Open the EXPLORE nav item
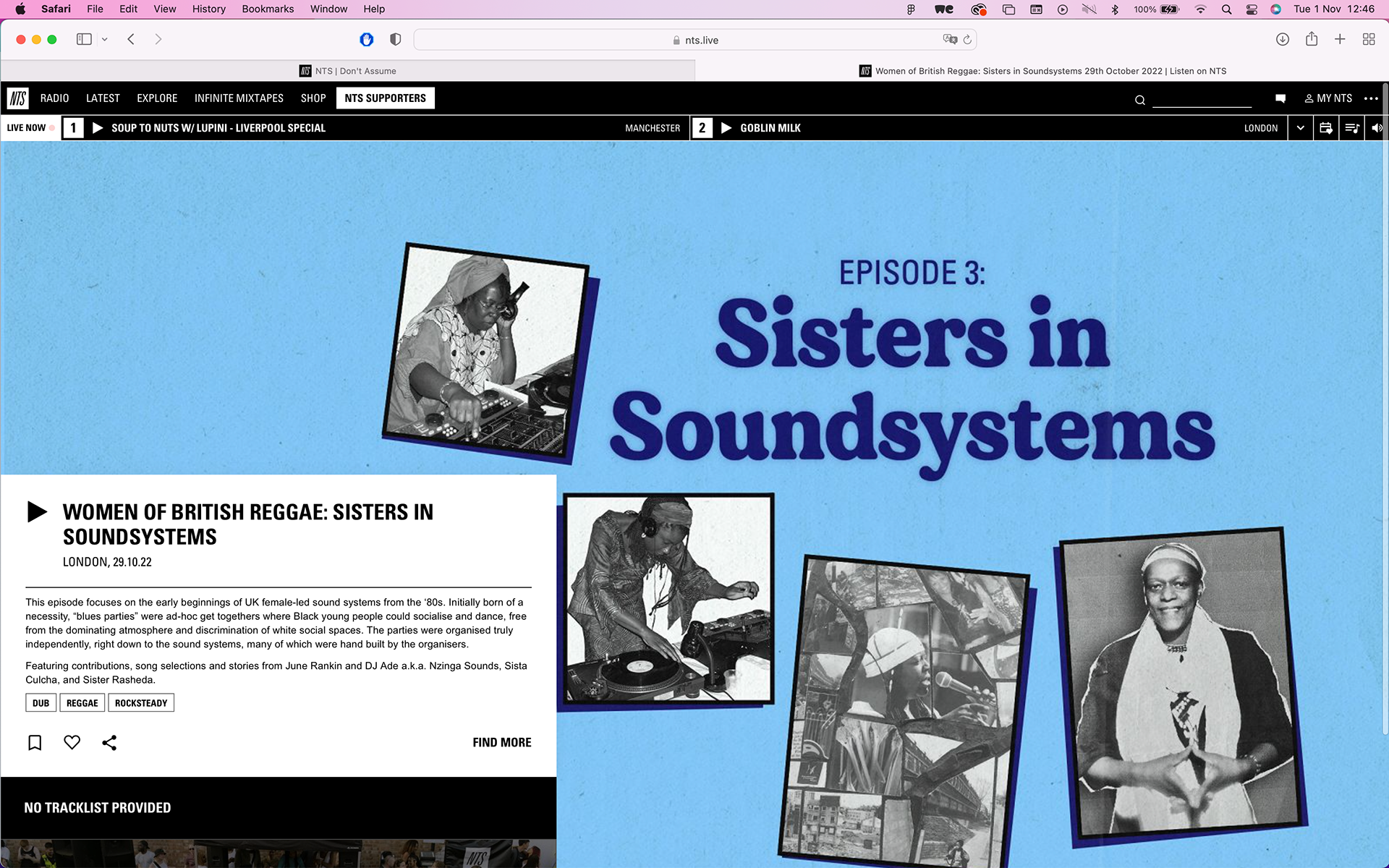 pos(157,98)
